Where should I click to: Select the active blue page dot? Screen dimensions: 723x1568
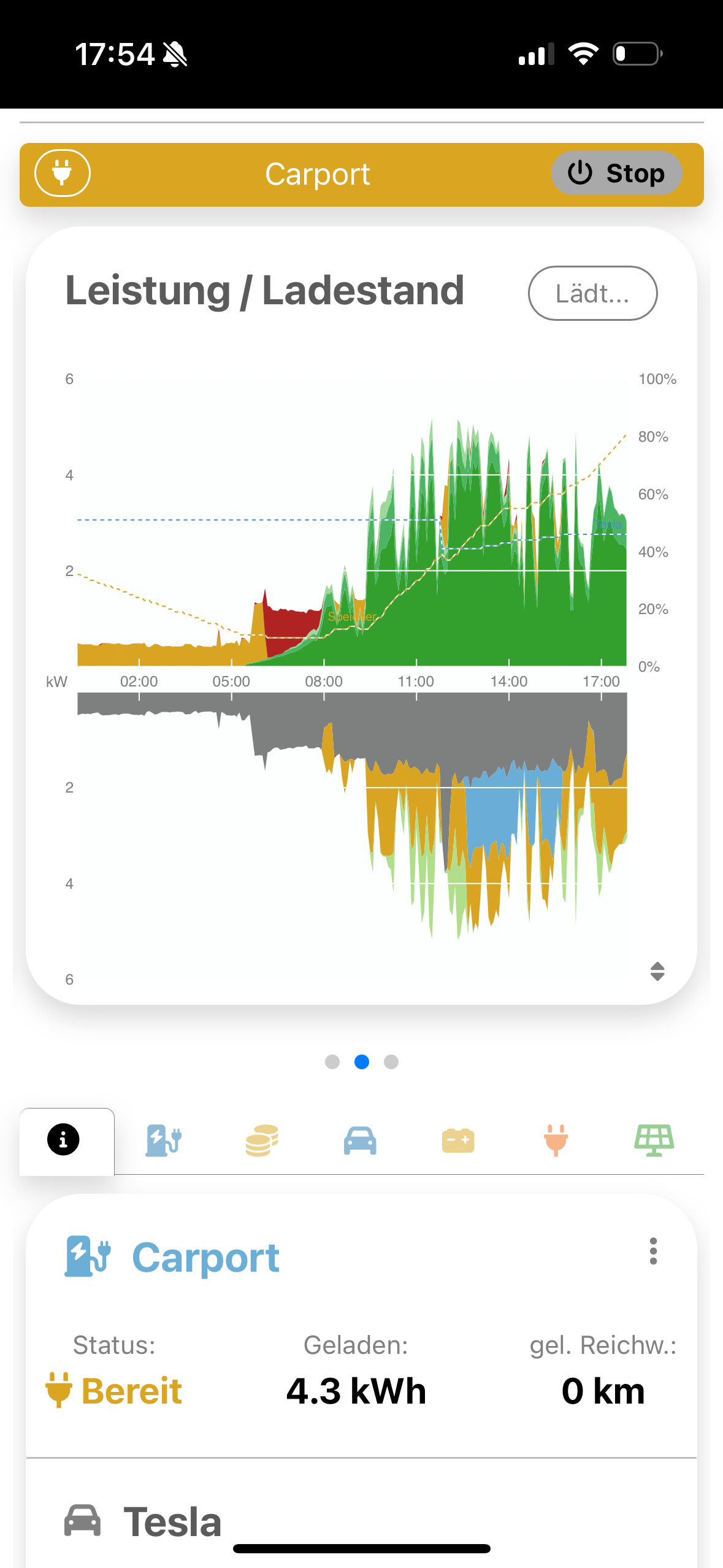pos(362,1062)
